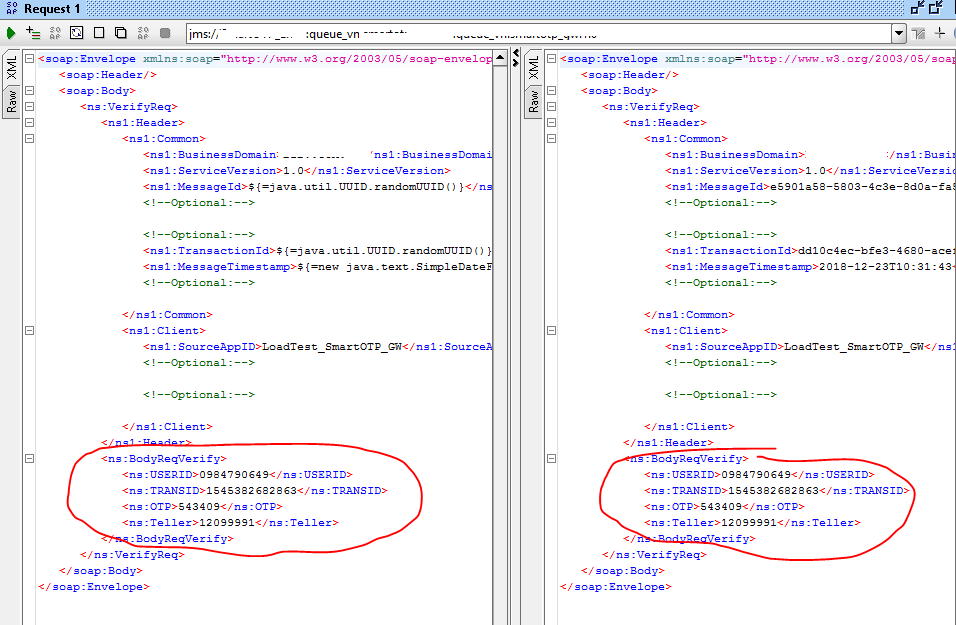Click the empty square toolbar icon
956x625 pixels.
tap(99, 33)
